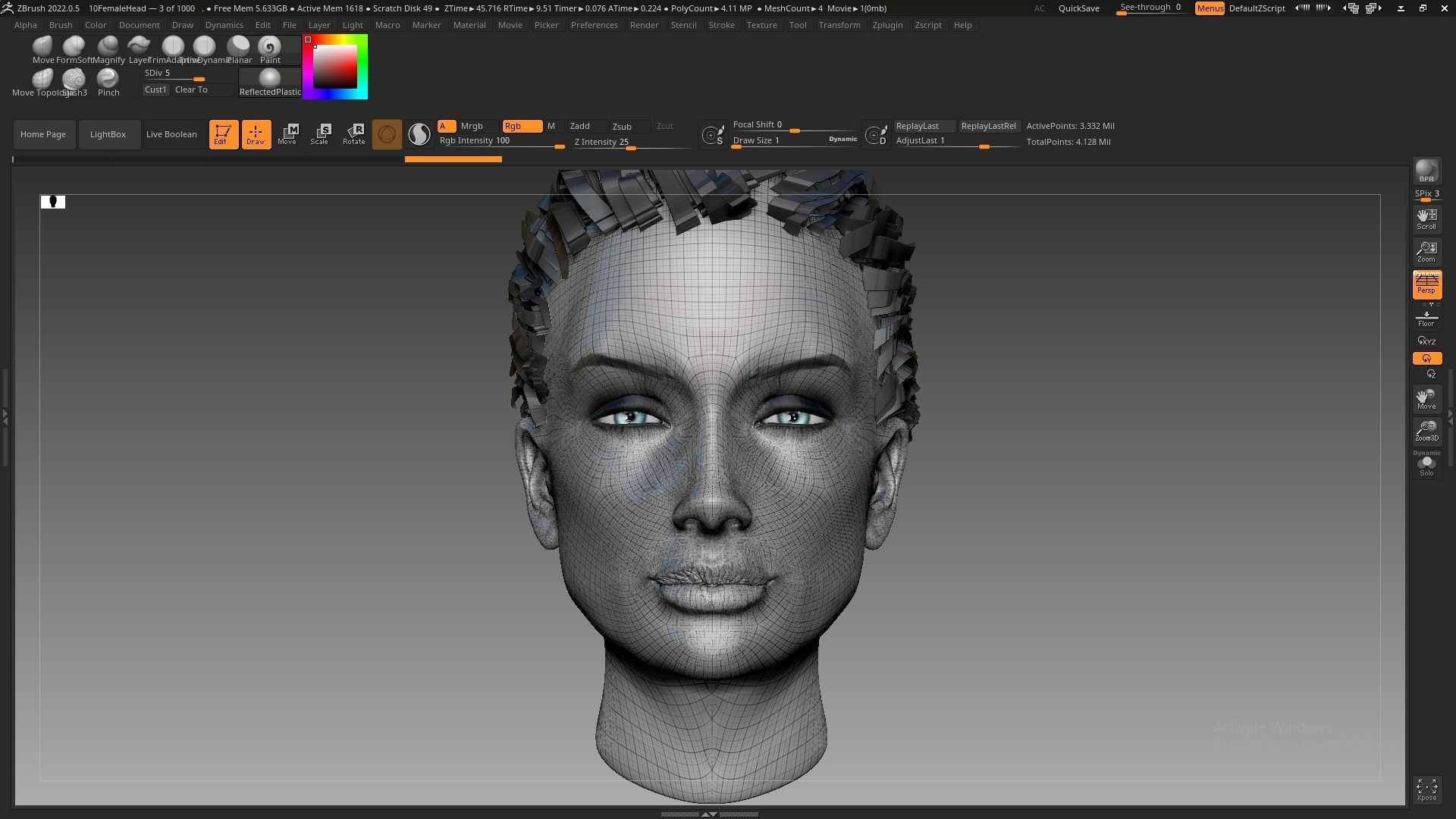Click Live Boolean button

pos(171,134)
